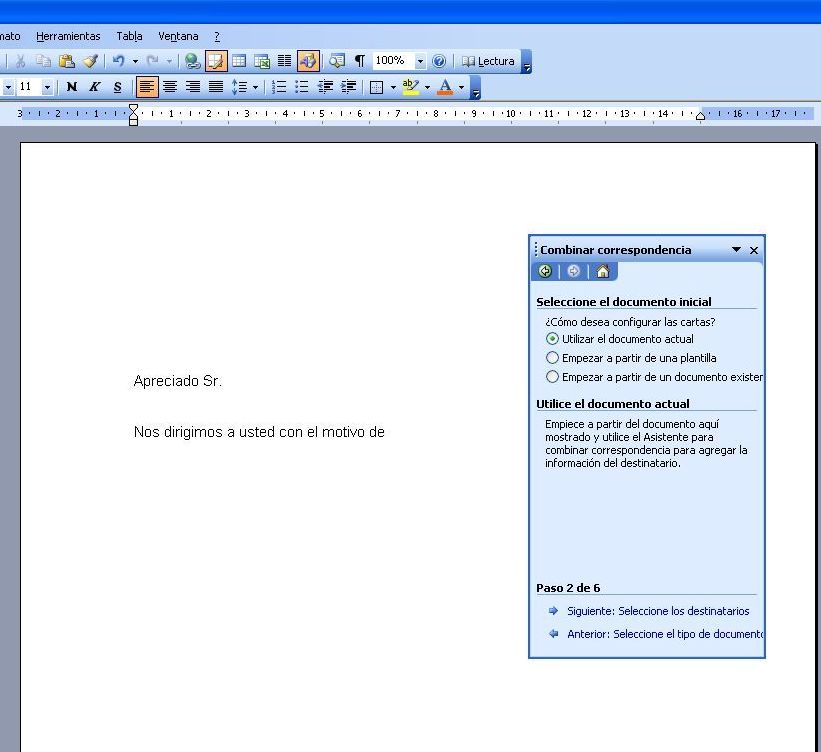The width and height of the screenshot is (821, 752).
Task: Click the Insert Table icon
Action: coord(239,61)
